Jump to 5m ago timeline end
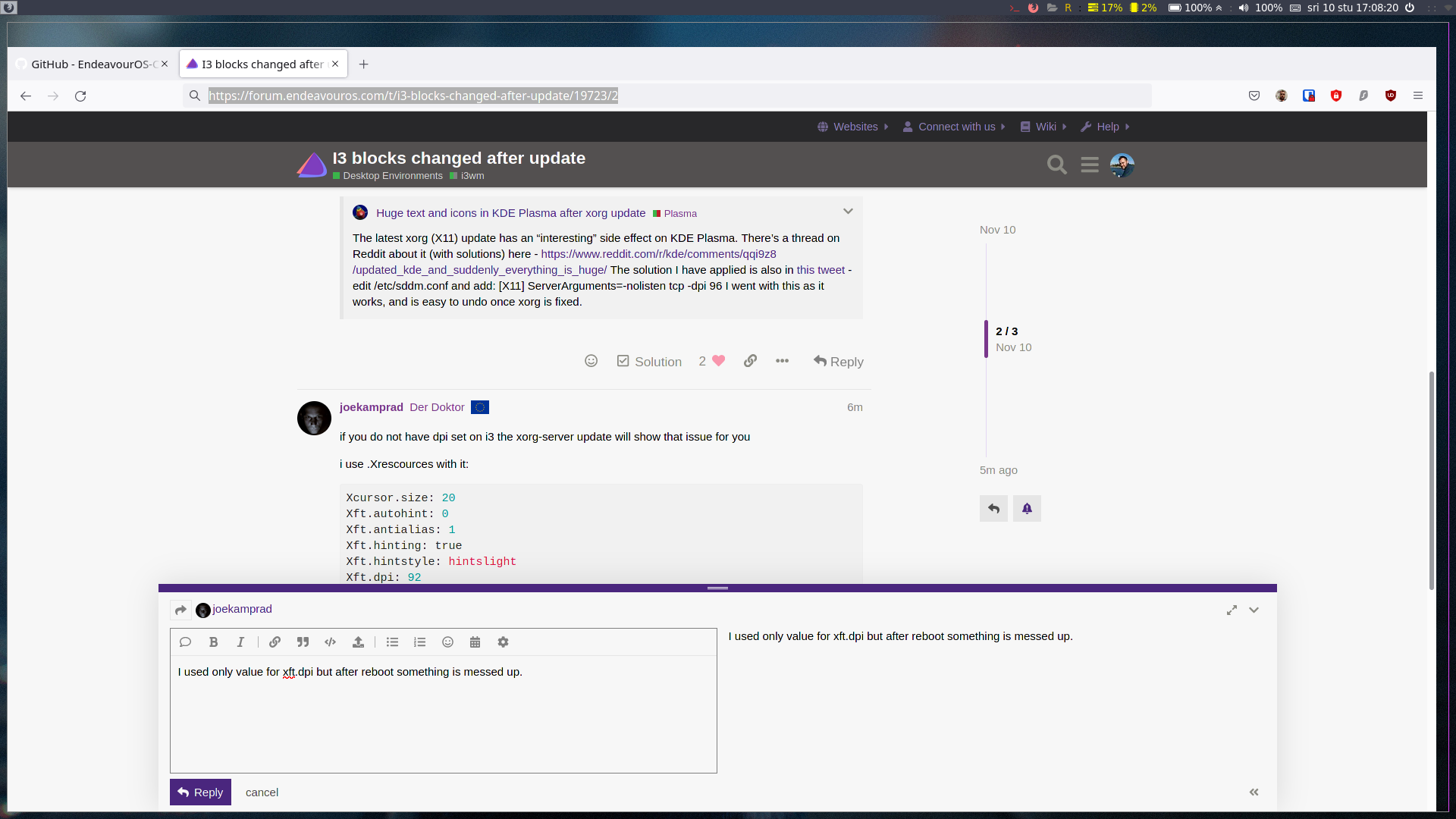The height and width of the screenshot is (819, 1456). [999, 470]
